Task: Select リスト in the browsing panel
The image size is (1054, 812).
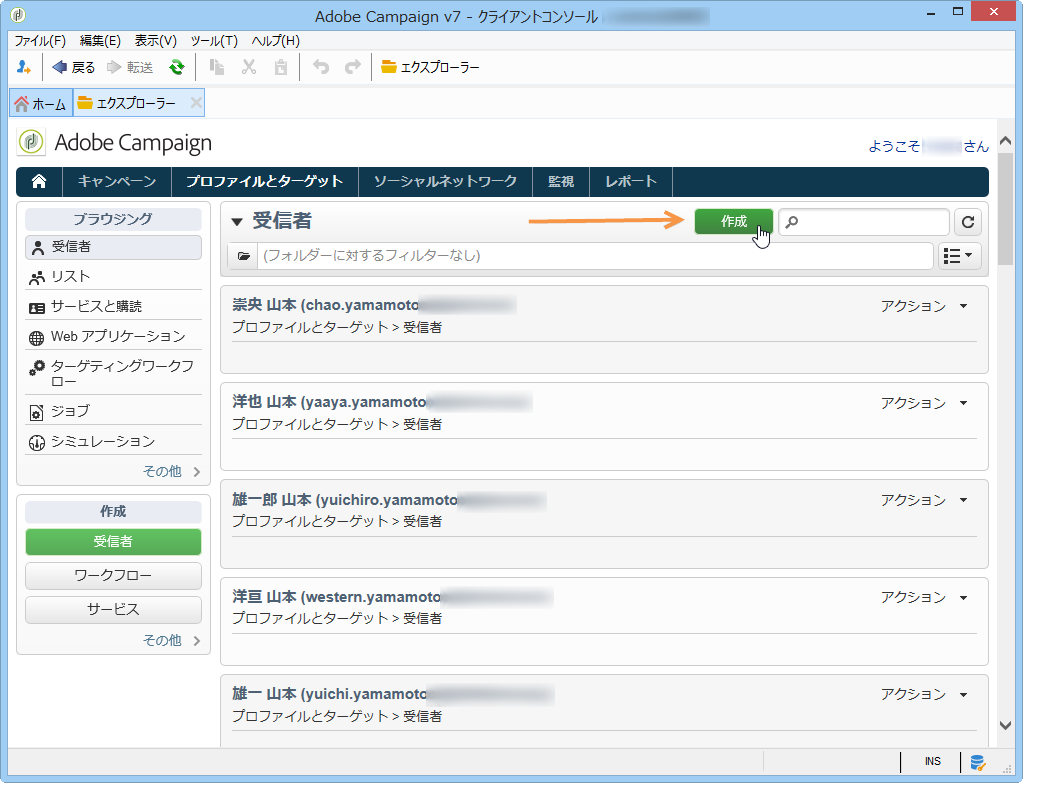Action: 113,276
